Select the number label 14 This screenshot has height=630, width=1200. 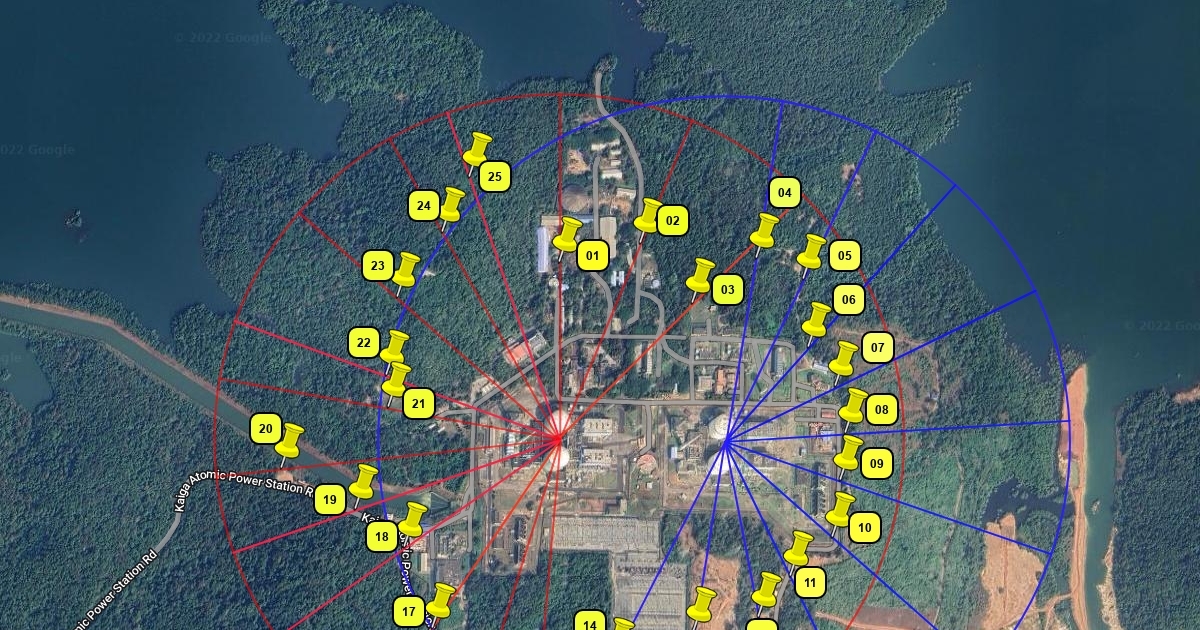[x=590, y=622]
